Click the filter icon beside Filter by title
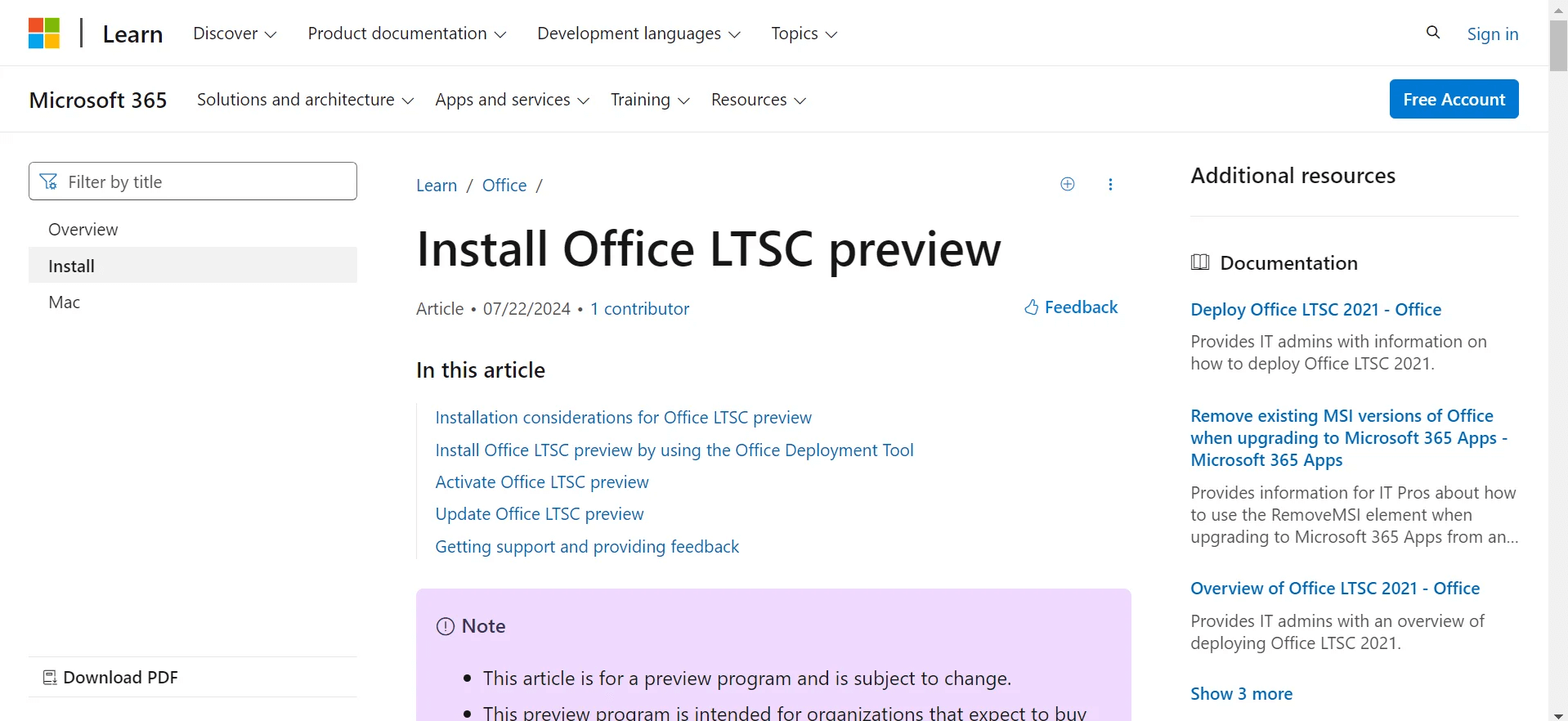This screenshot has height=721, width=1568. pyautogui.click(x=48, y=181)
